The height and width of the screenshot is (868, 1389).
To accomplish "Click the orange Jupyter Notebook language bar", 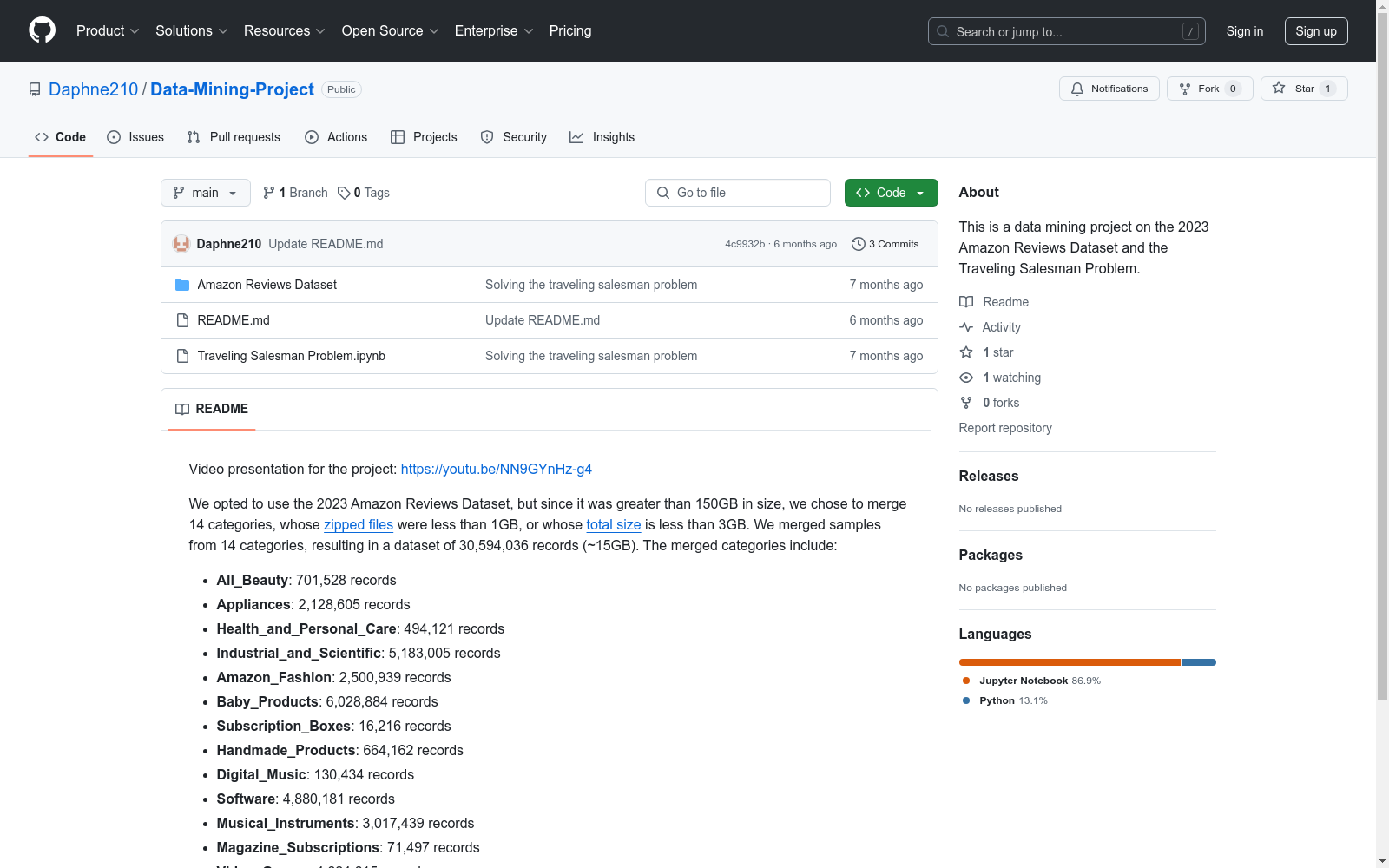I will pyautogui.click(x=1070, y=662).
